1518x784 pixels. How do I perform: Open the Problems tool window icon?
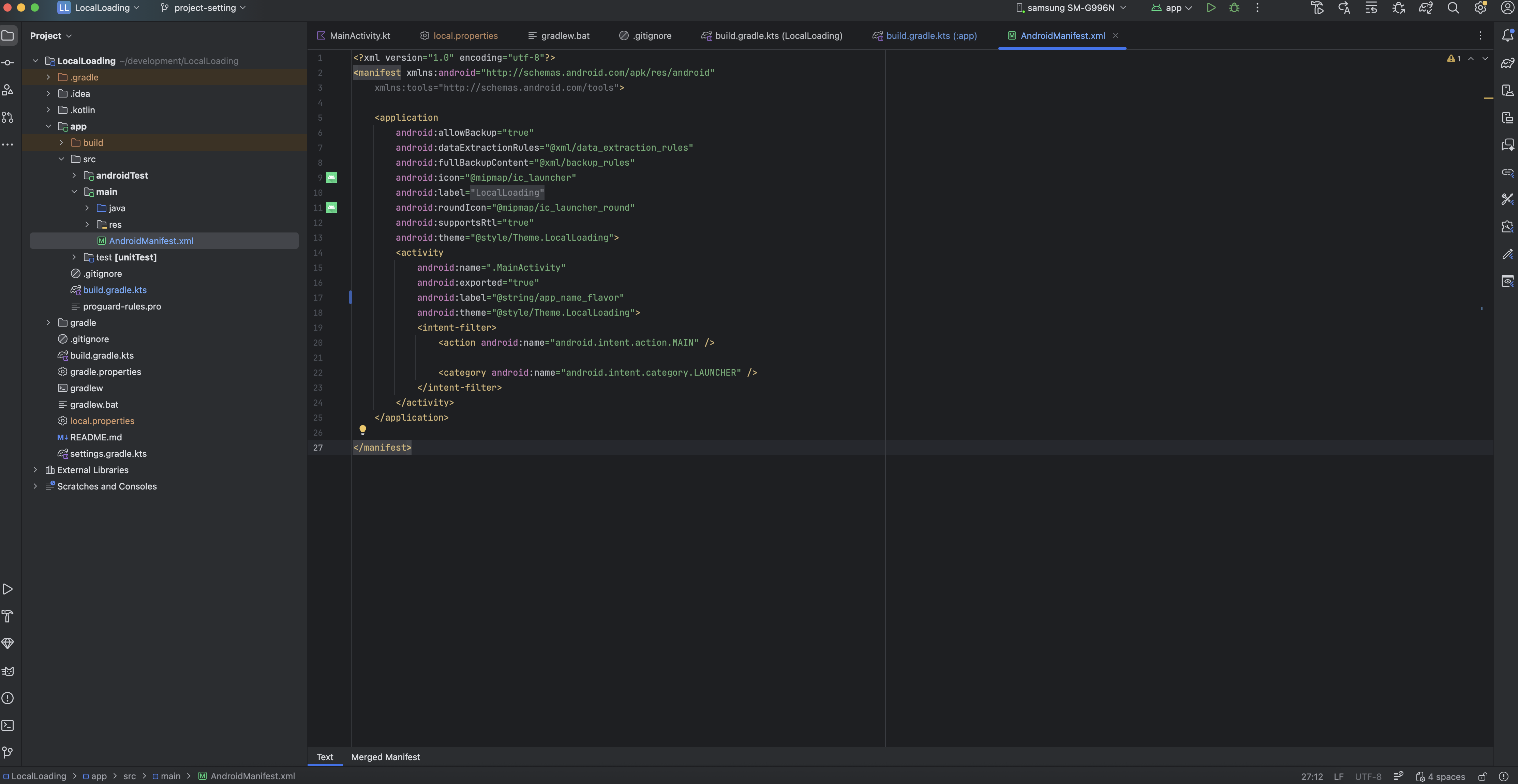pyautogui.click(x=8, y=698)
